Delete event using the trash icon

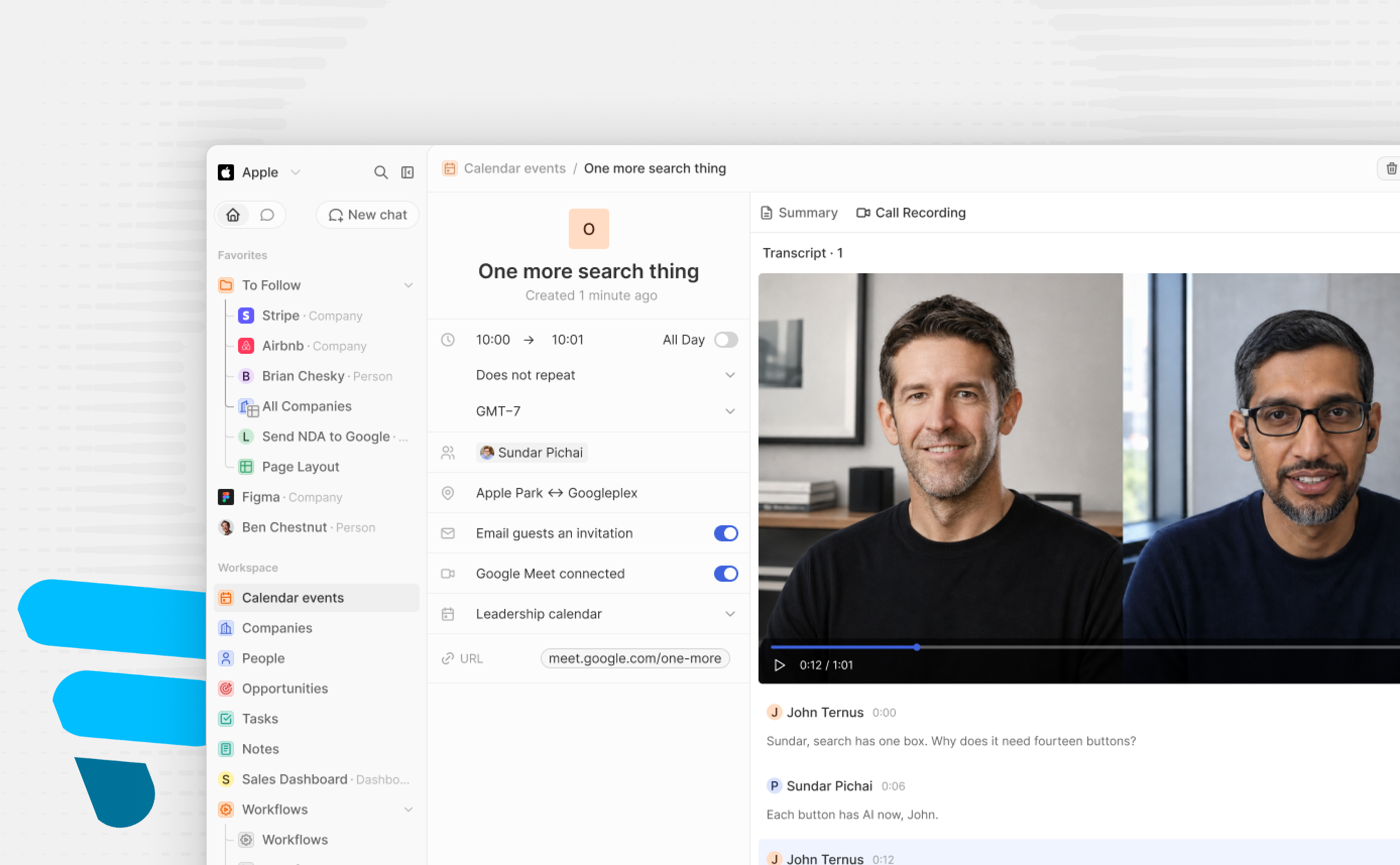click(x=1391, y=168)
